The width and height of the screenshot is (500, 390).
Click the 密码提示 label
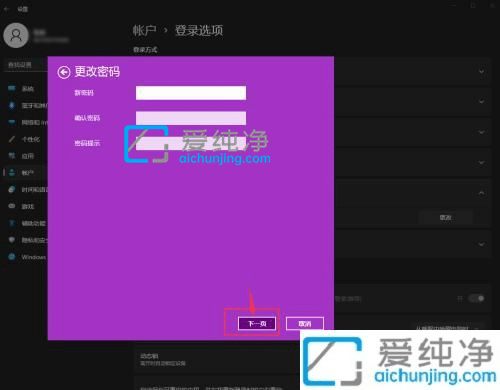click(87, 143)
